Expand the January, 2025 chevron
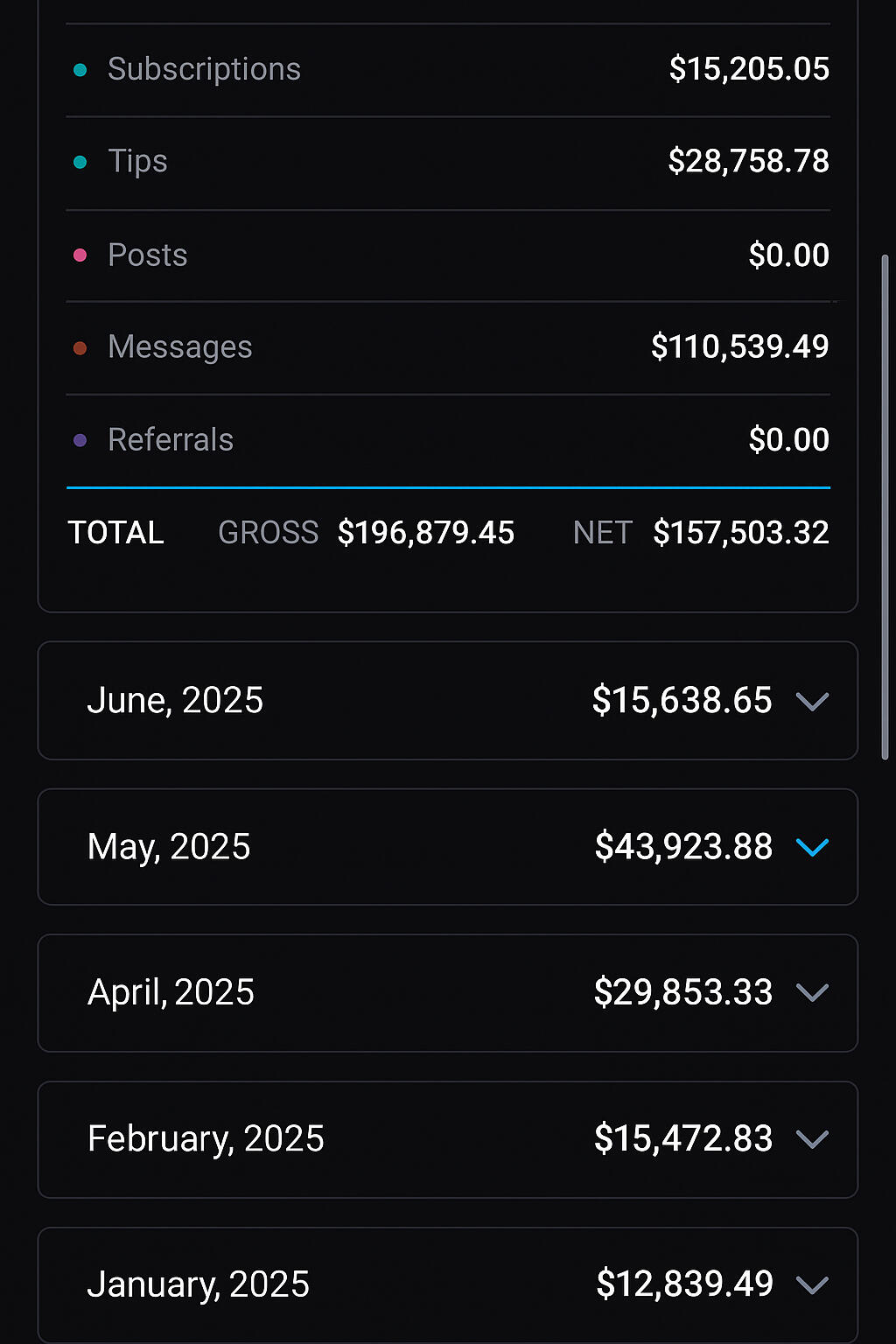This screenshot has width=896, height=1344. [x=812, y=1284]
